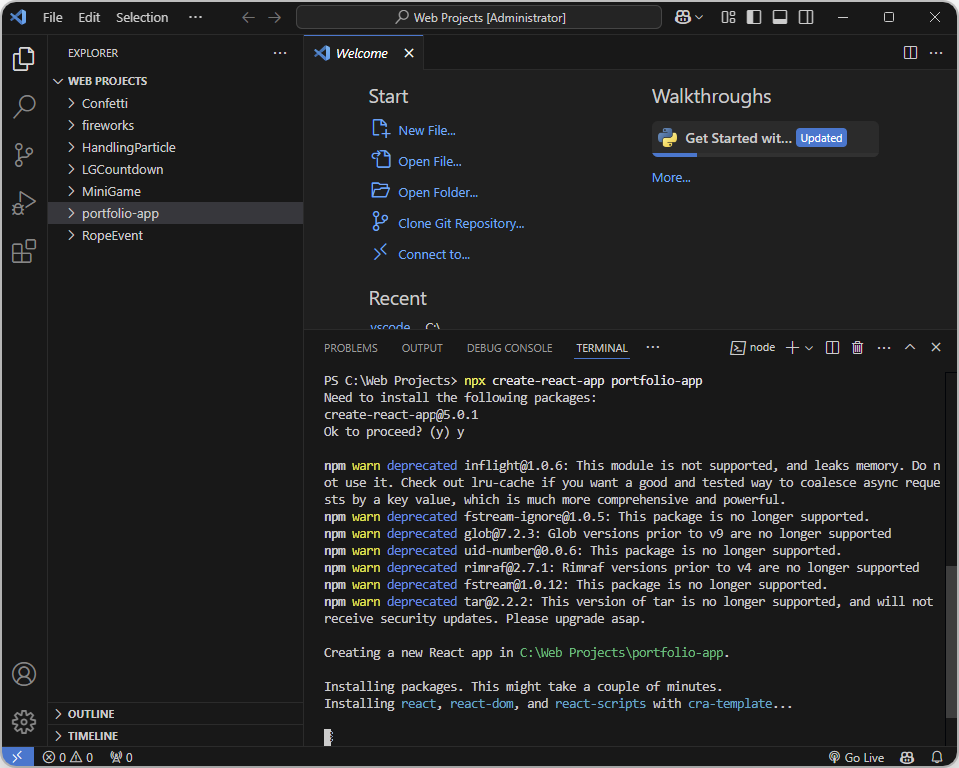Switch to the PROBLEMS tab
Viewport: 959px width, 768px height.
[350, 348]
